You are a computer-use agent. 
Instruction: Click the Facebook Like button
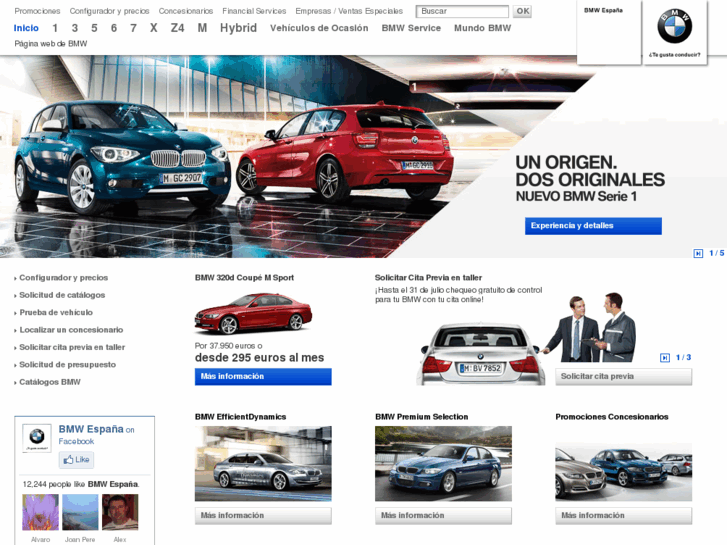(77, 460)
